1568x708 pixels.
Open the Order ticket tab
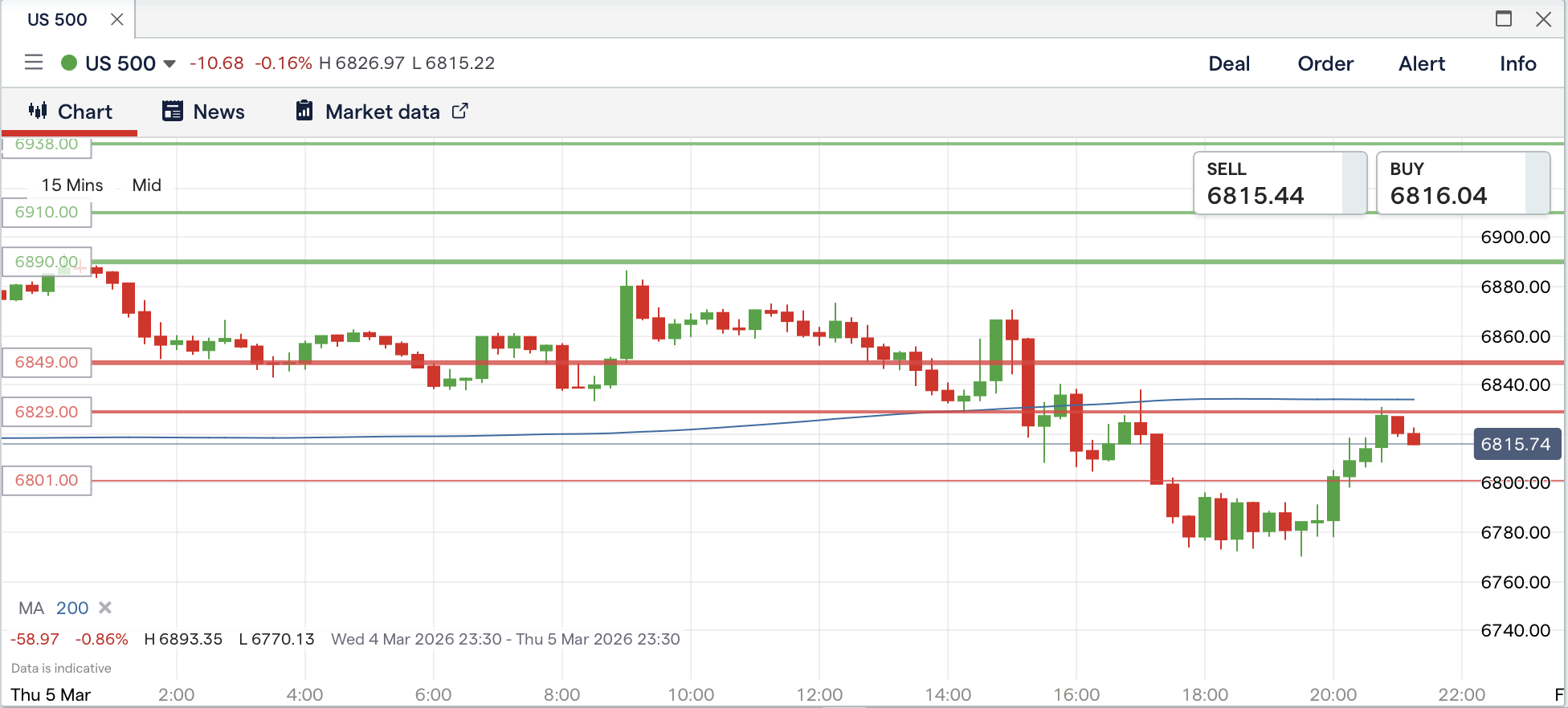tap(1325, 63)
